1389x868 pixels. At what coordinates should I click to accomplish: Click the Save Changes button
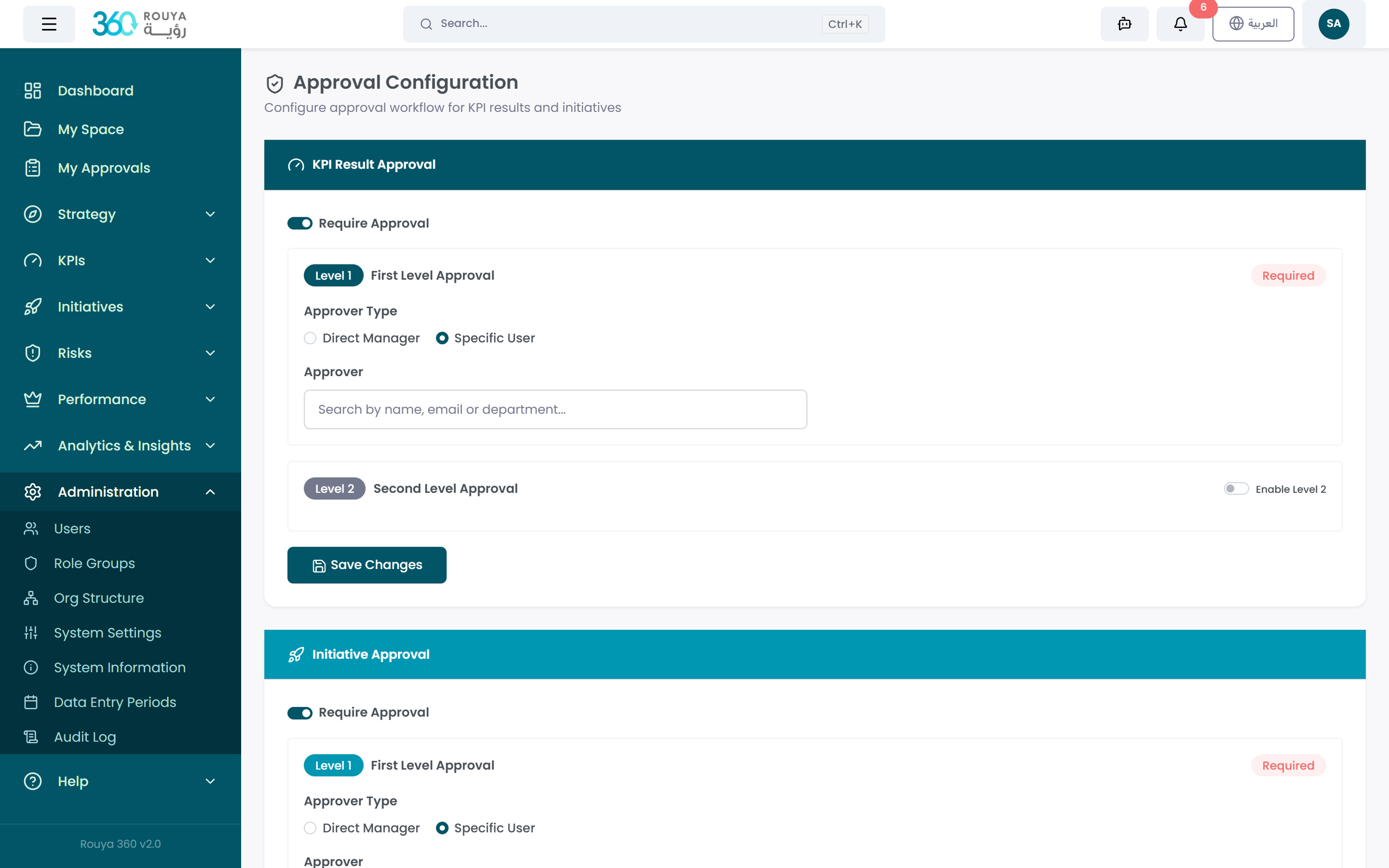click(x=367, y=565)
